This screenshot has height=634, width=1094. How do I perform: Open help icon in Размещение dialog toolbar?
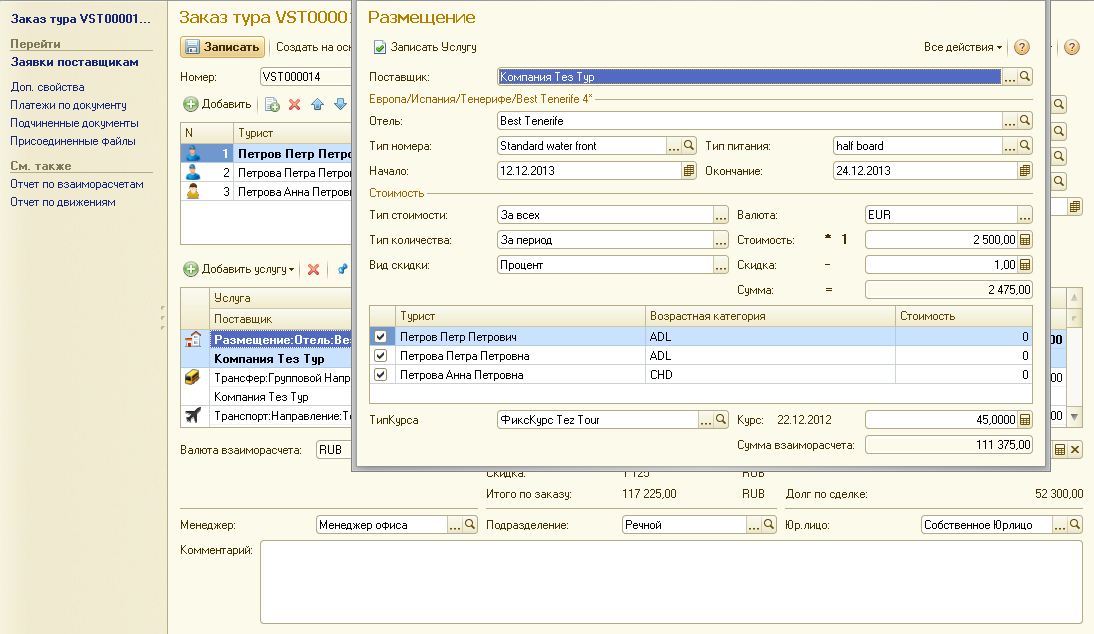coord(1022,47)
